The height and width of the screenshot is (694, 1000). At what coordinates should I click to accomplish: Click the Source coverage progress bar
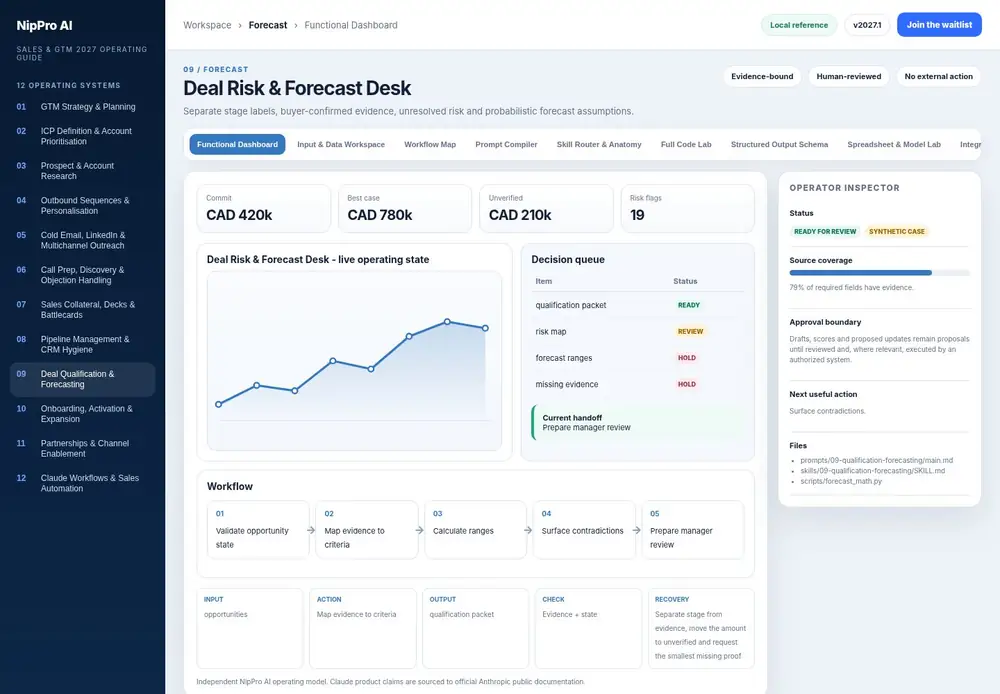879,273
